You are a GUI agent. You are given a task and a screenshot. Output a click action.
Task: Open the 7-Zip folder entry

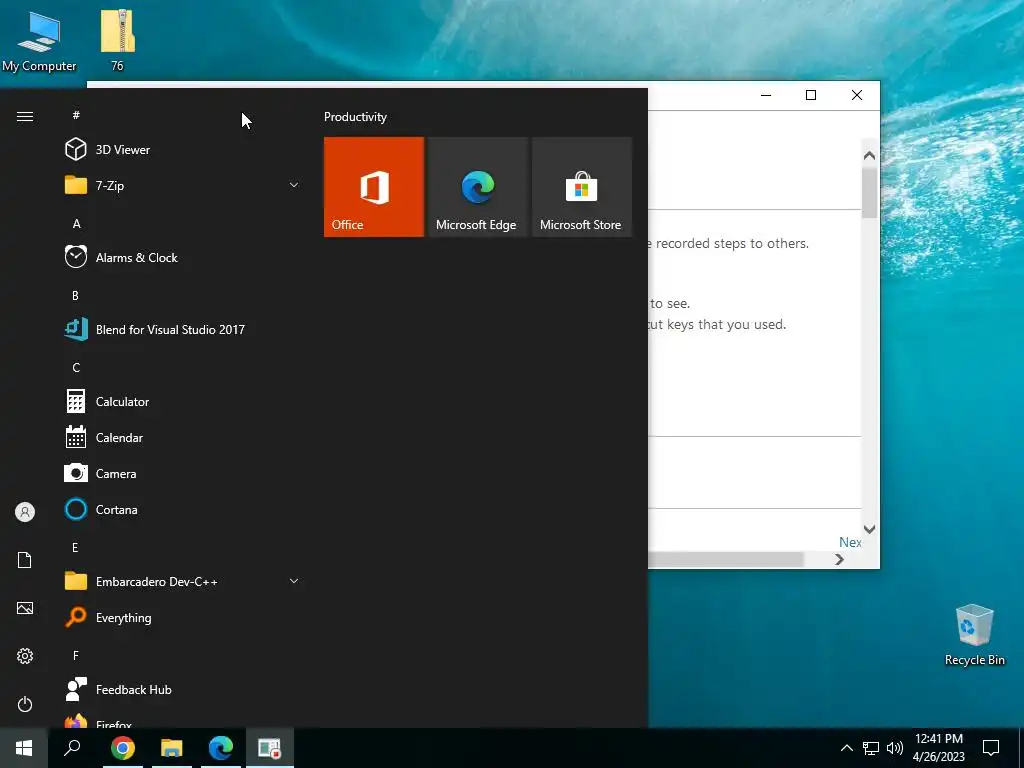pyautogui.click(x=183, y=185)
